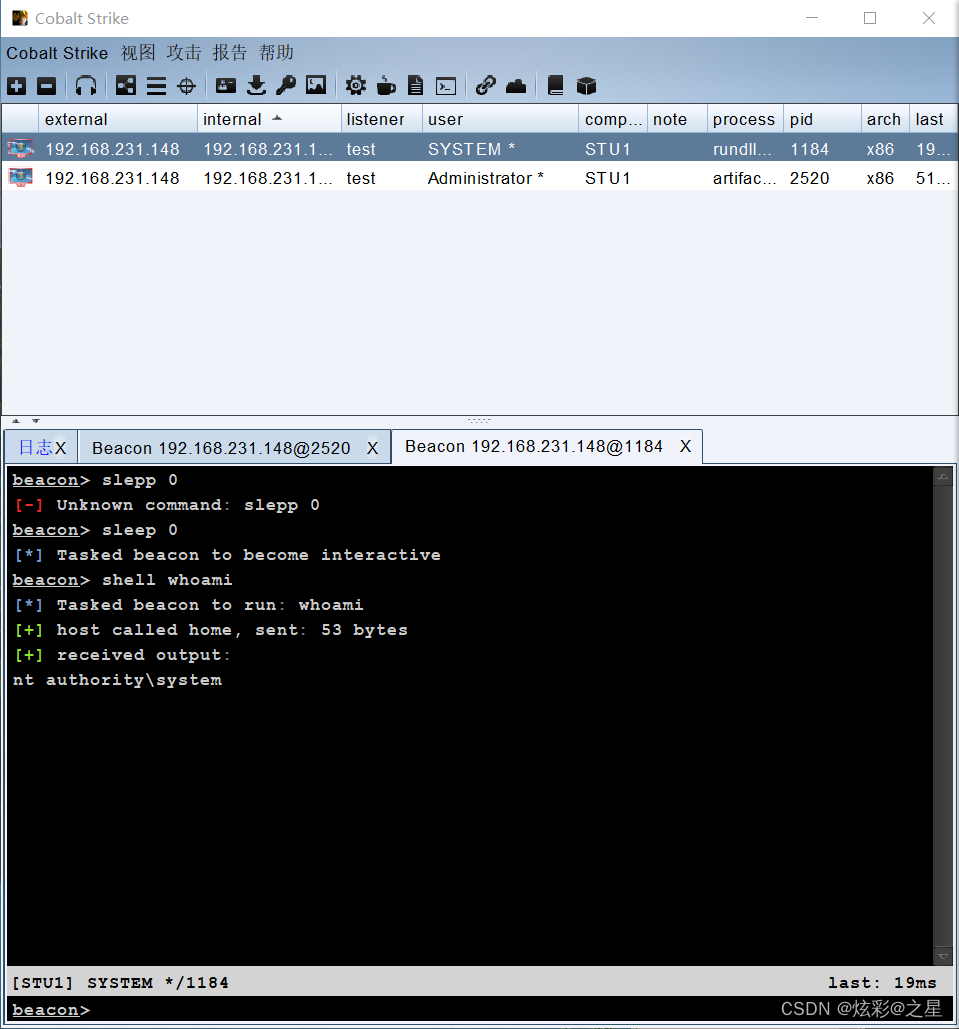This screenshot has height=1029, width=959.
Task: Click pid 2520 cell
Action: click(822, 178)
